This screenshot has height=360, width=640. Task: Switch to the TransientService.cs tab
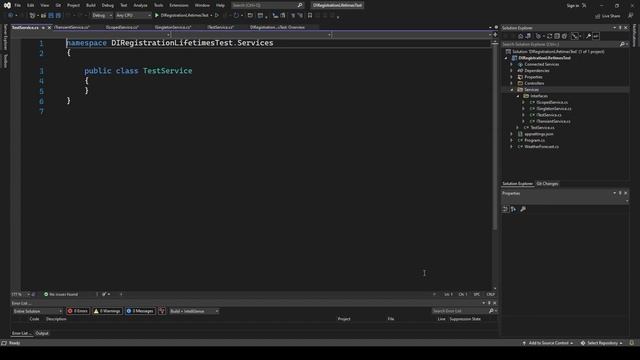click(x=72, y=27)
